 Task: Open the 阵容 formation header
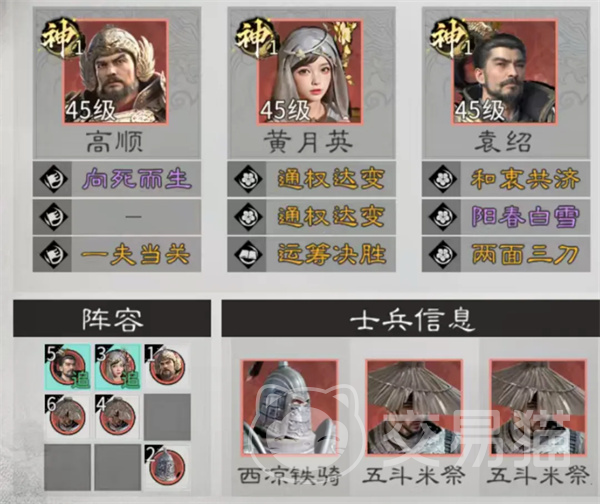(x=112, y=318)
